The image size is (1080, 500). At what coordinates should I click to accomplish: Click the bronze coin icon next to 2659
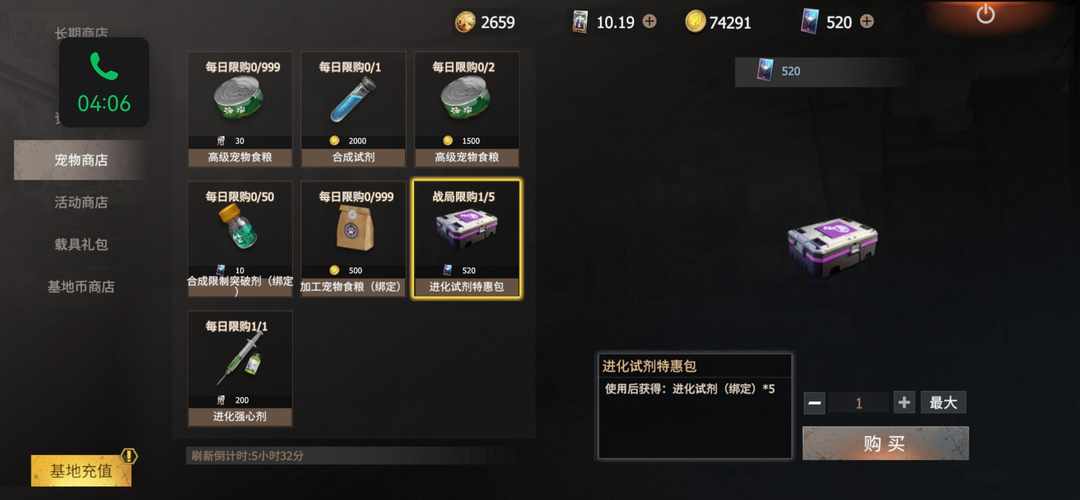point(466,22)
